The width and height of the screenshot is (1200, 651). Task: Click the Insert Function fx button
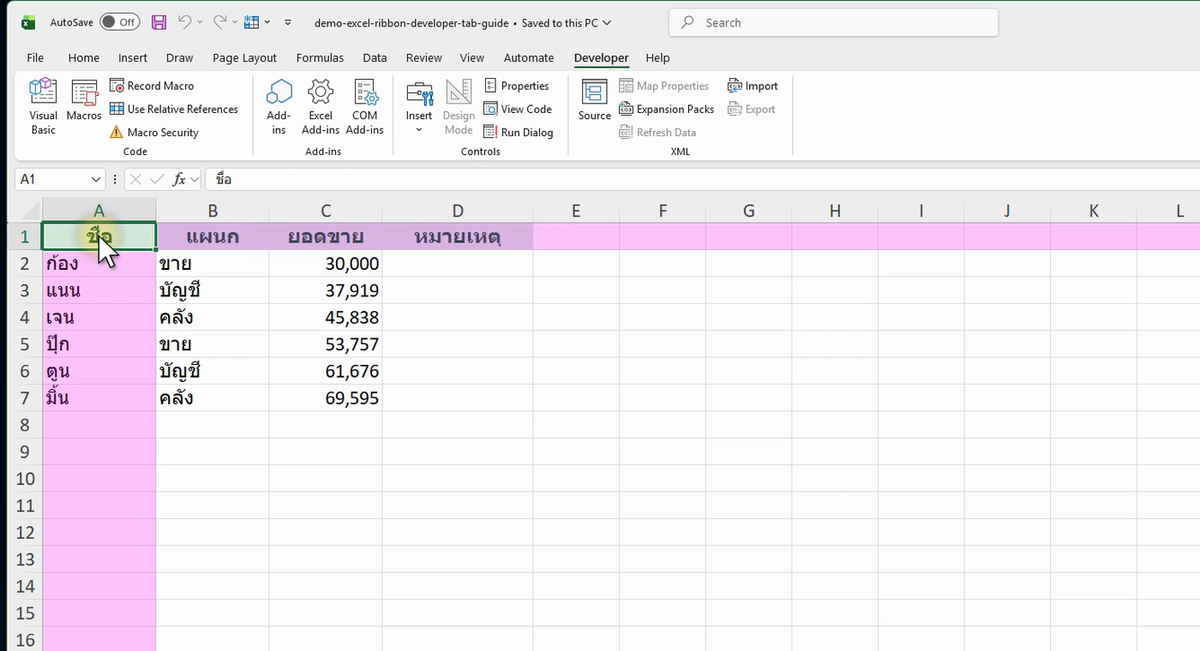180,179
